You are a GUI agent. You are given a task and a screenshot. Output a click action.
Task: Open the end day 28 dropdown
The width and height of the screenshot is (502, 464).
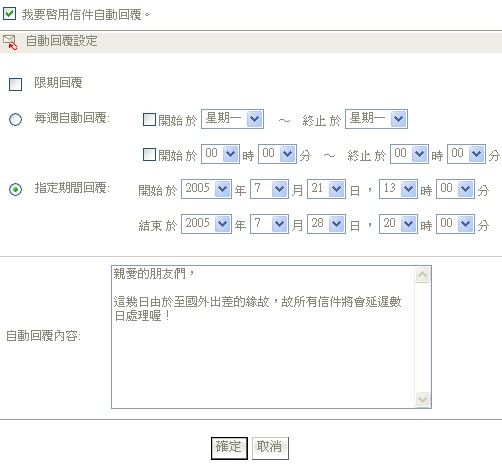(x=326, y=224)
